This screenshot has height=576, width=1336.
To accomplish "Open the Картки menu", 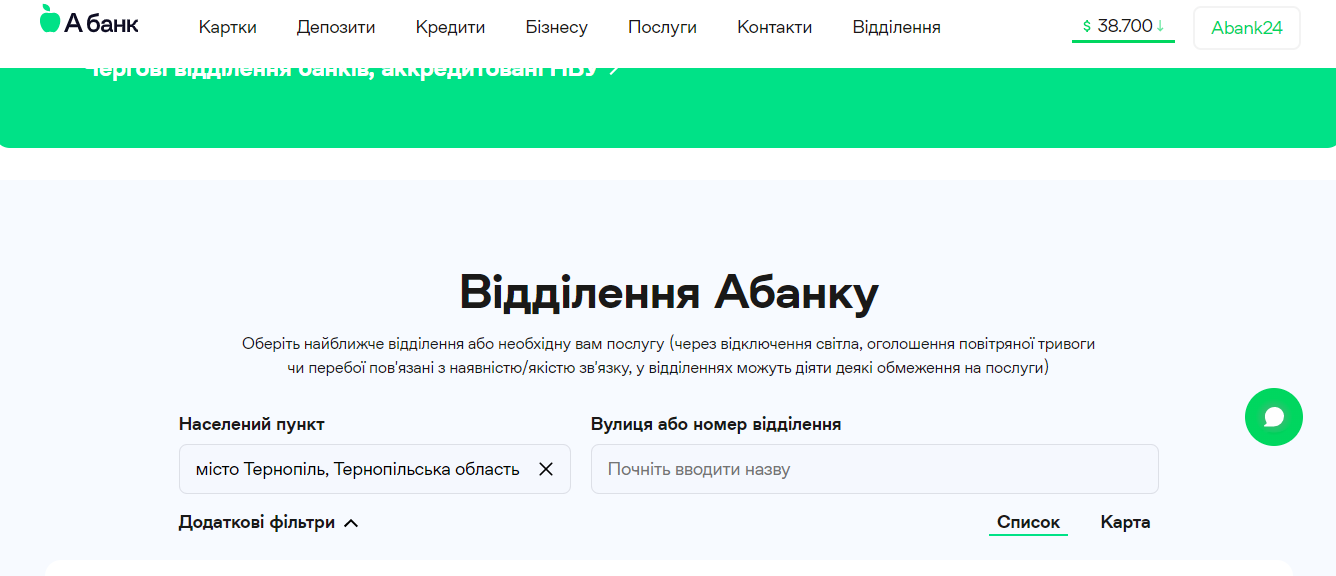I will 227,27.
